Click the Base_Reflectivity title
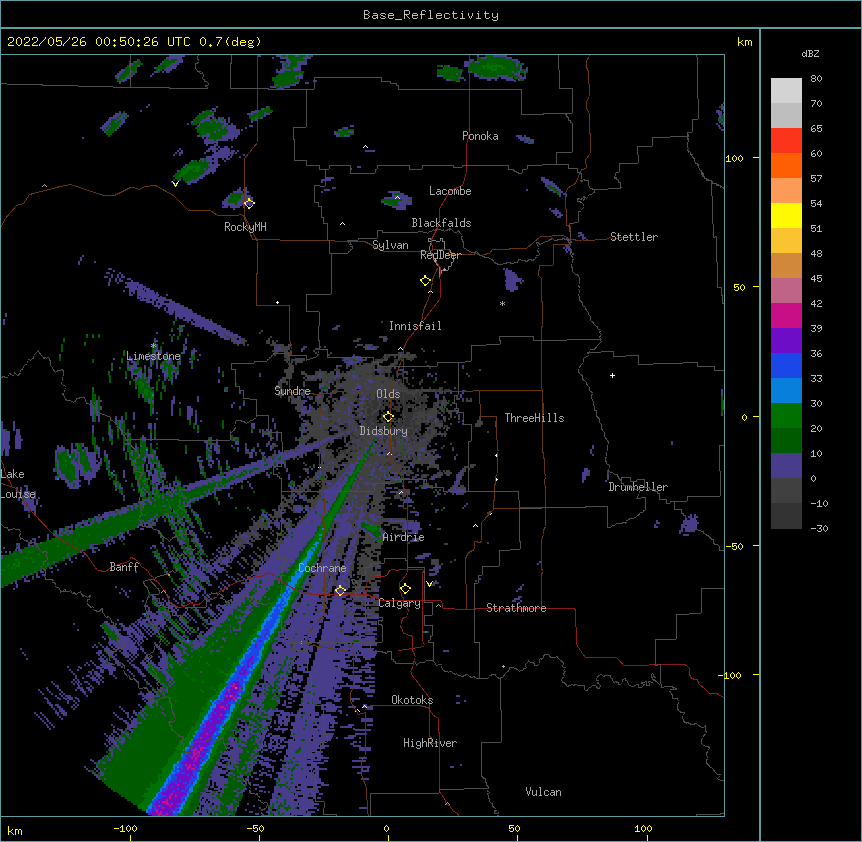The height and width of the screenshot is (842, 862). point(431,15)
